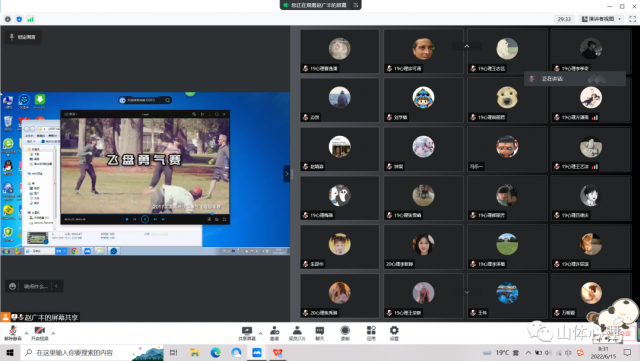
Task: Turn on the camera video
Action: click(40, 333)
